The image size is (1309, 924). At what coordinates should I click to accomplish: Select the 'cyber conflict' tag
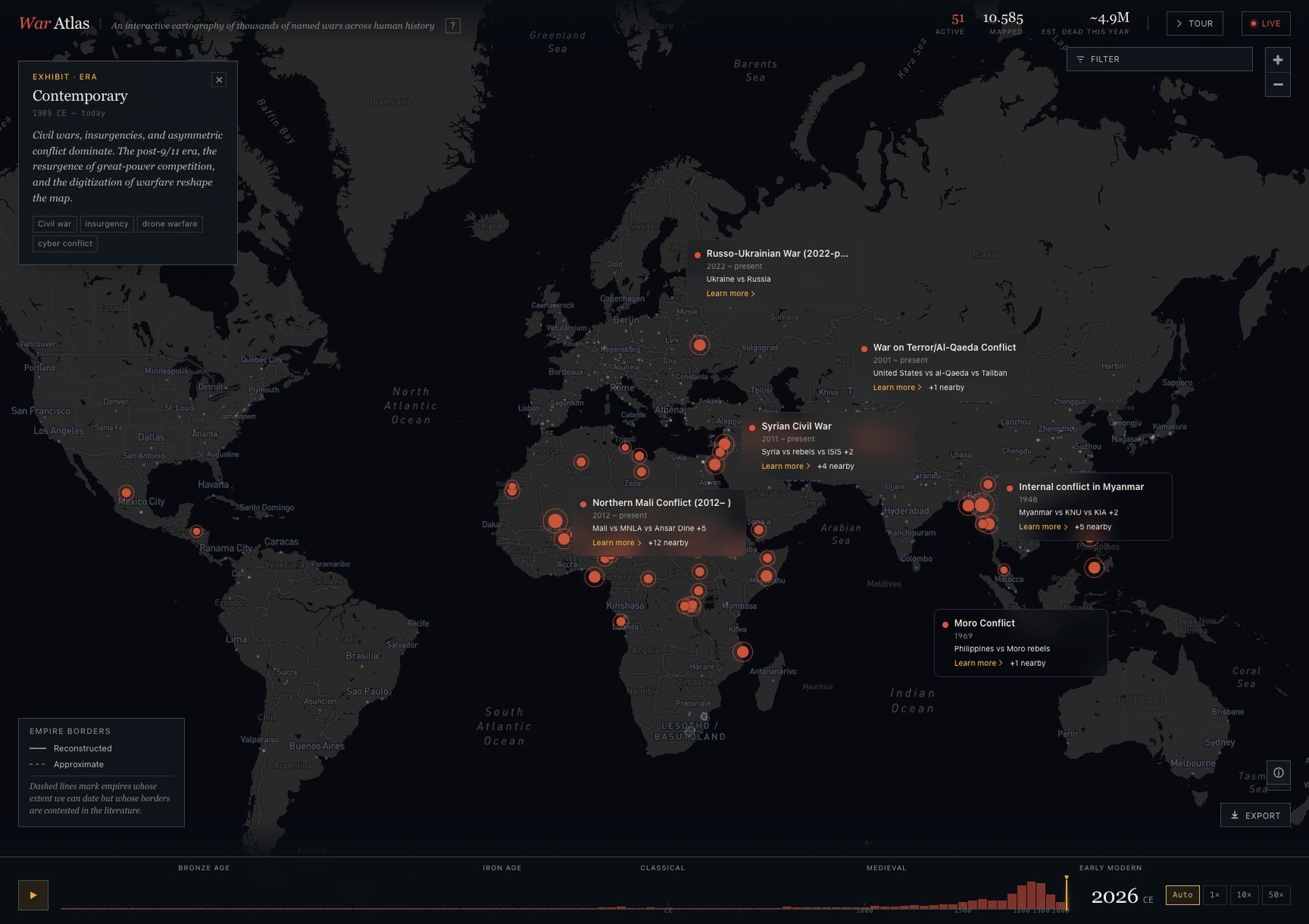pyautogui.click(x=65, y=244)
